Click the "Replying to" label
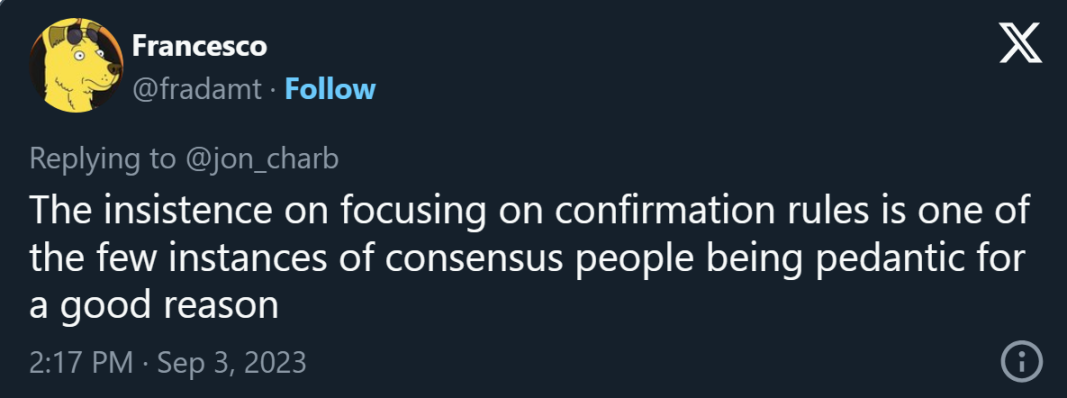The width and height of the screenshot is (1067, 398). (x=103, y=159)
